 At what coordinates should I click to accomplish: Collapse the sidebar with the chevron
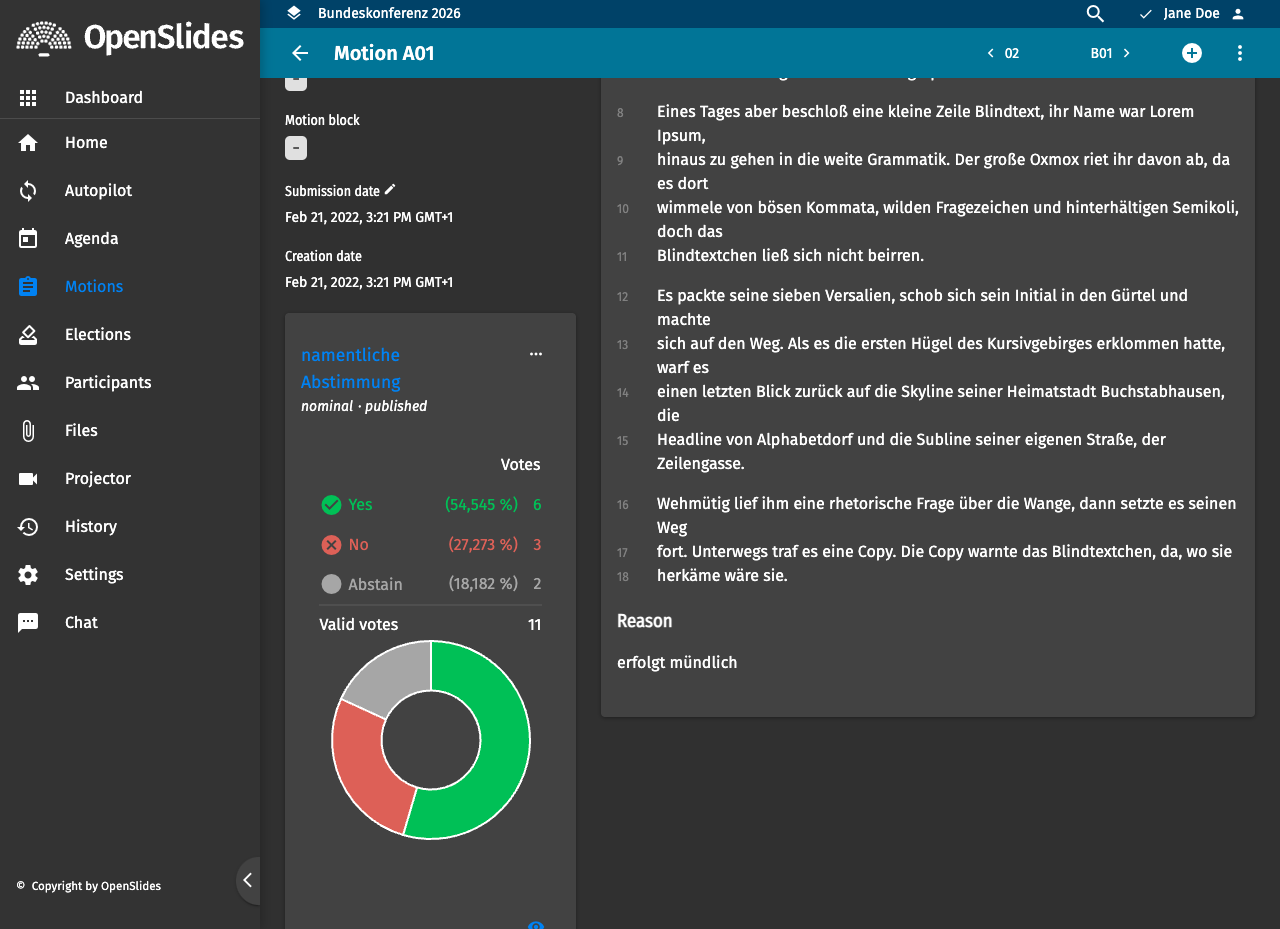pos(248,881)
